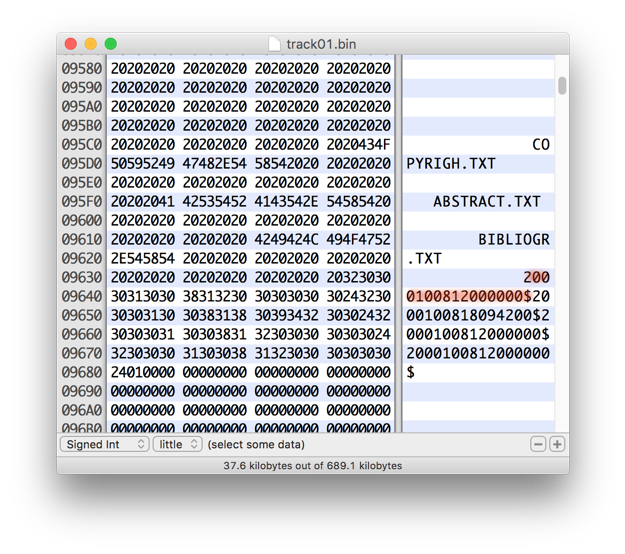Click the lone $ character in row 09680

(x=411, y=372)
